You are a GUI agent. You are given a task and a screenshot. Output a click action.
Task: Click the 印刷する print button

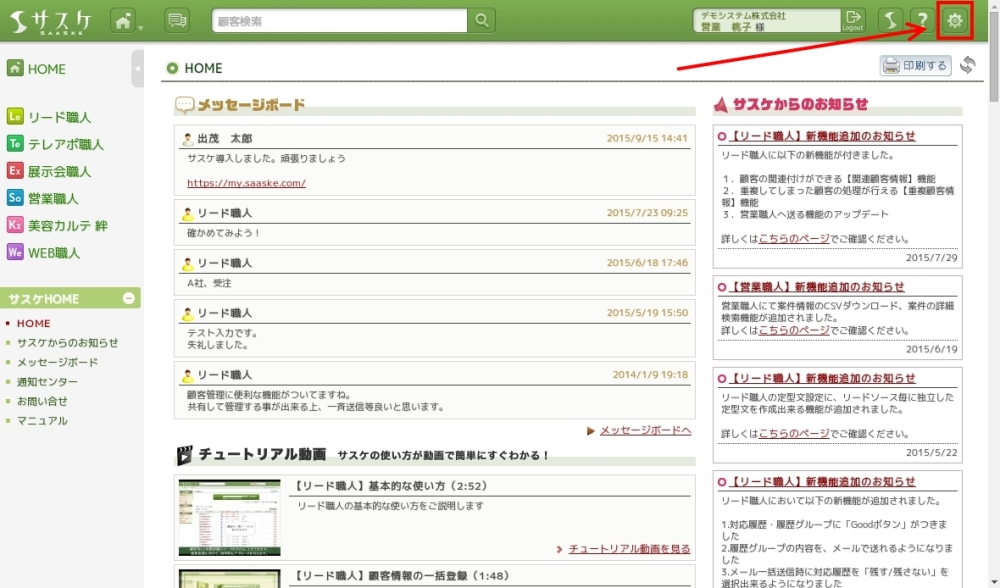(x=915, y=66)
